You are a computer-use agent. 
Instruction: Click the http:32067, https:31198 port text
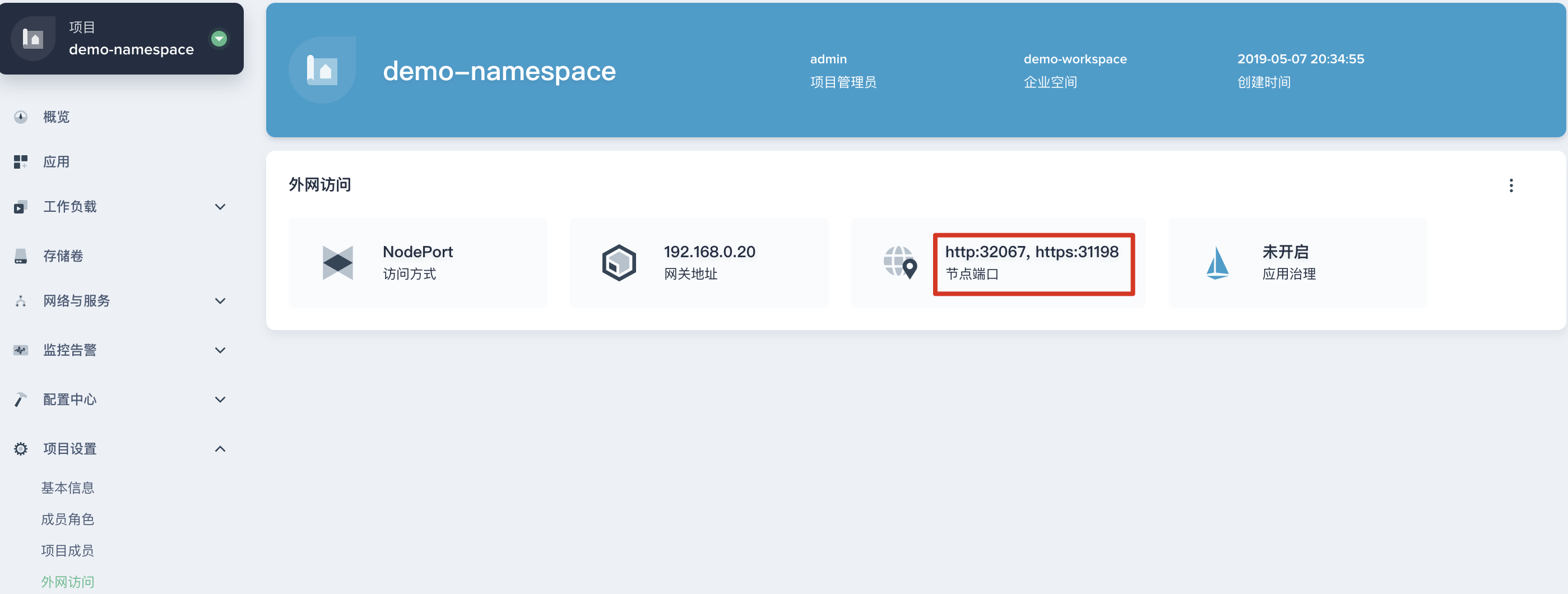(1032, 252)
